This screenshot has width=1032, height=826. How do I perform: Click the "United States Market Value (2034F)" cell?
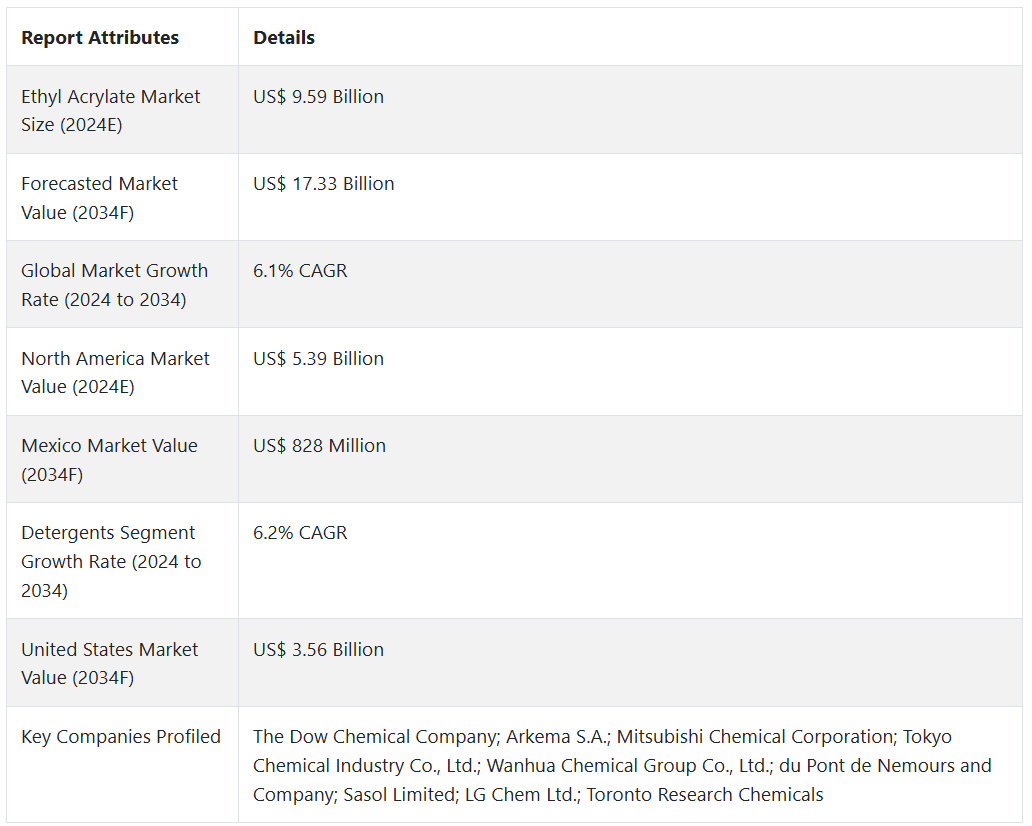[x=110, y=663]
